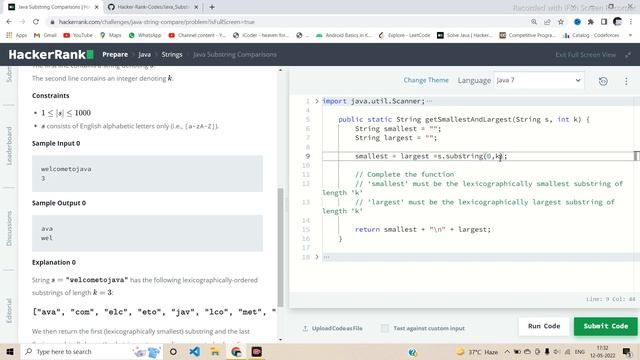The image size is (640, 360).
Task: Show hidden system tray icons
Action: click(507, 351)
